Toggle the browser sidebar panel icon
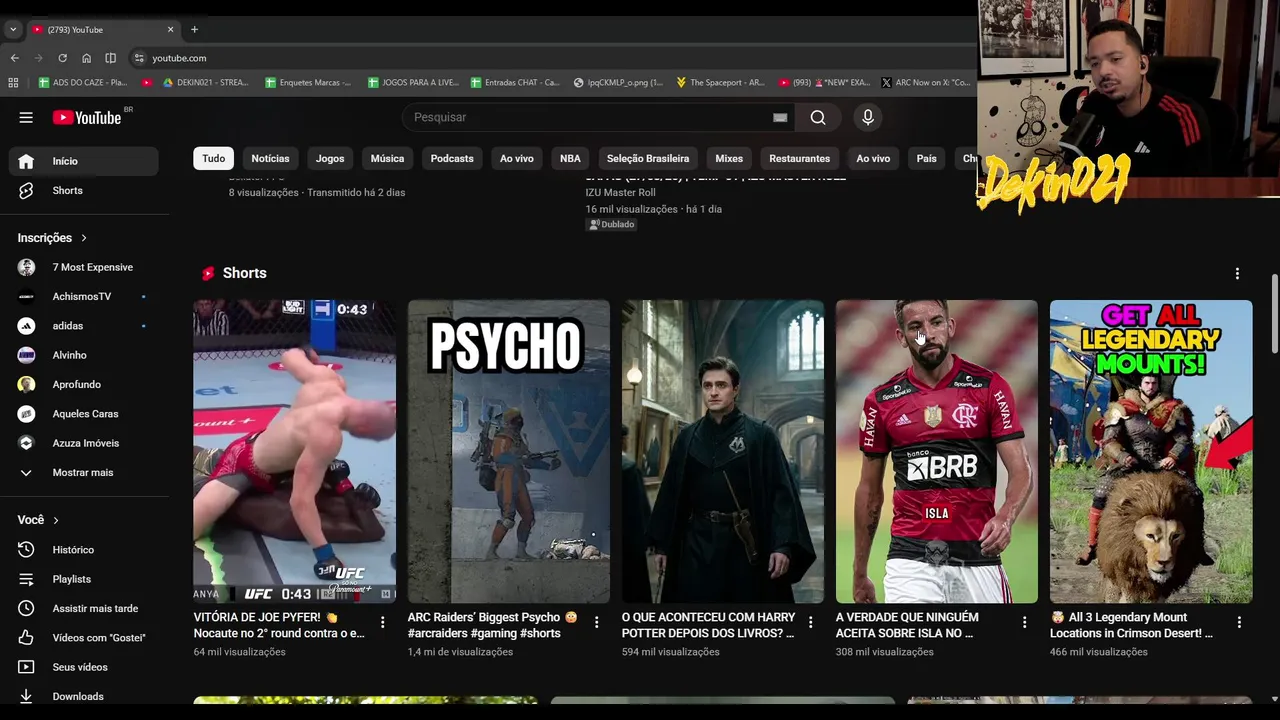Screen dimensions: 1280x720 click(x=110, y=58)
